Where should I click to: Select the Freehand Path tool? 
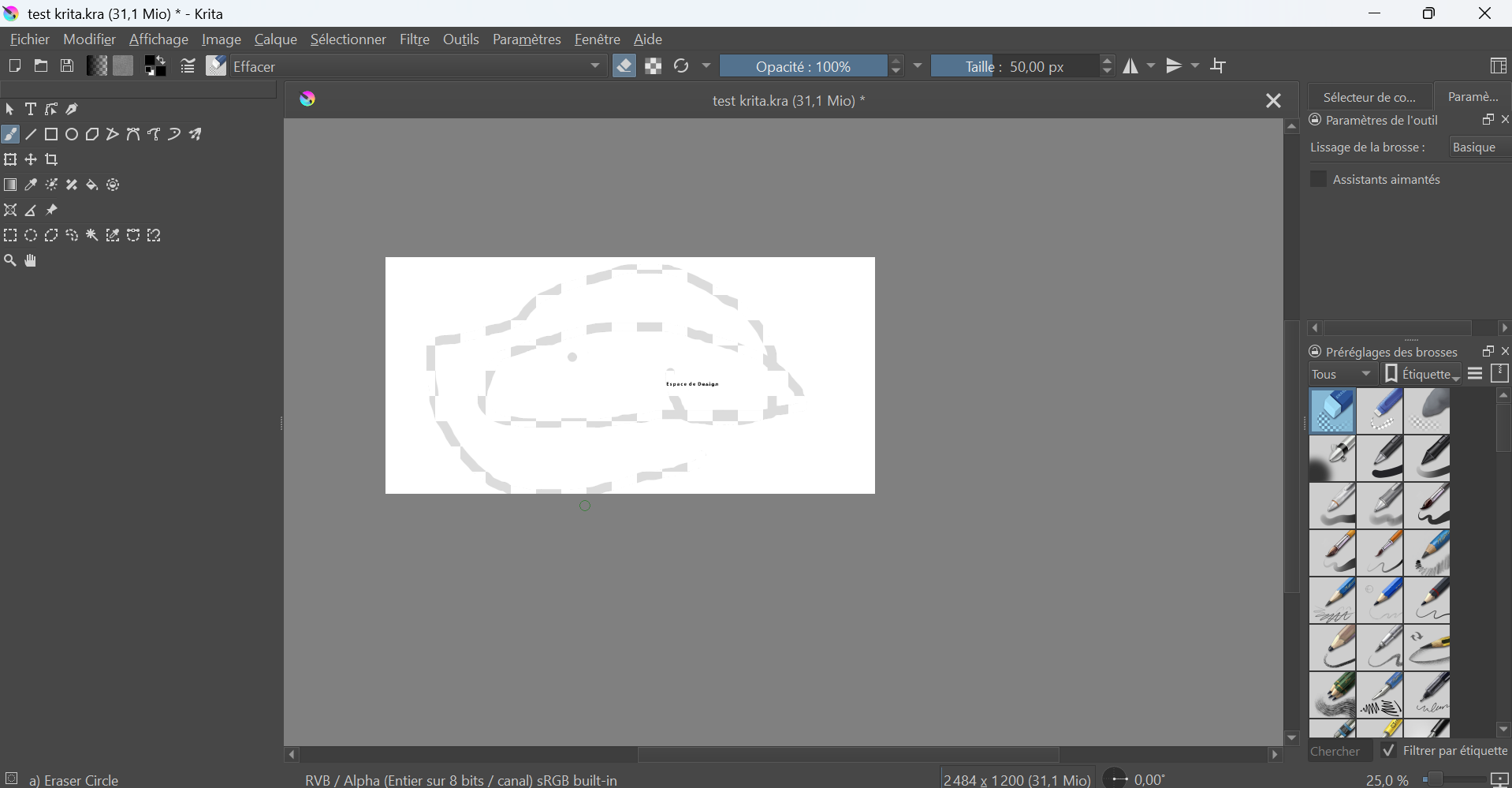[x=155, y=135]
